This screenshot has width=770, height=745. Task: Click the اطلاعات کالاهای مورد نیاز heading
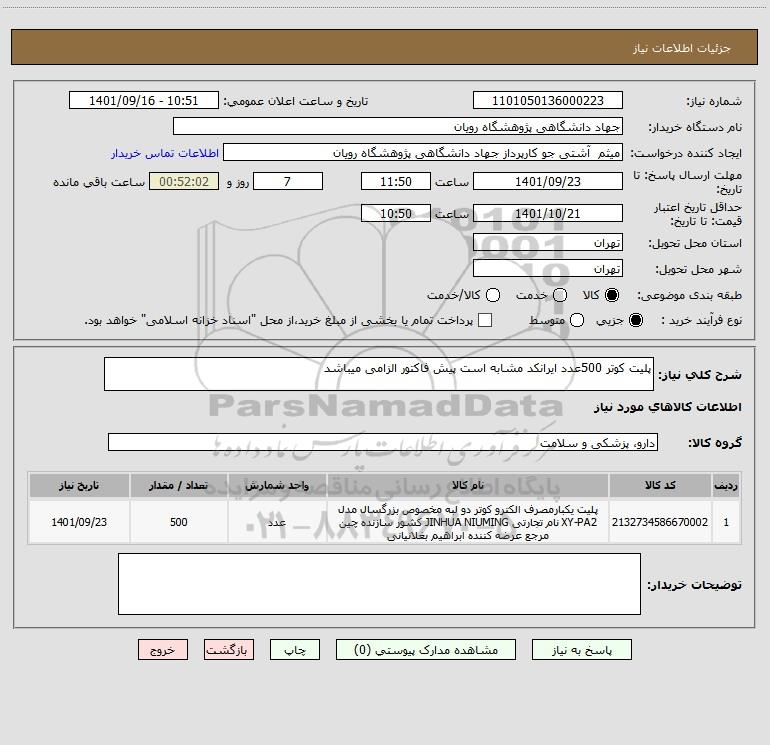(x=668, y=407)
